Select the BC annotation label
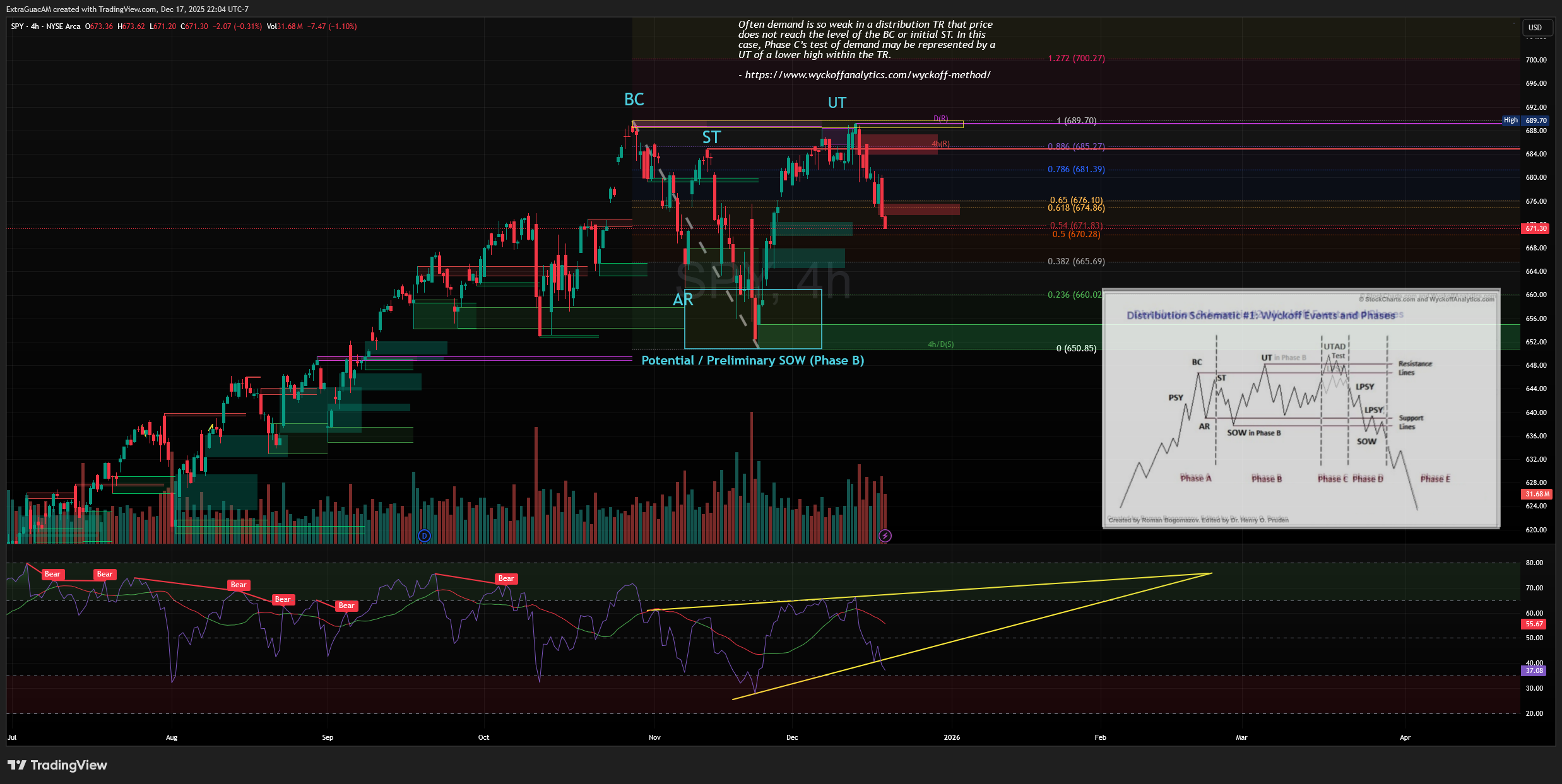Screen dimensions: 1562x784 click(634, 100)
